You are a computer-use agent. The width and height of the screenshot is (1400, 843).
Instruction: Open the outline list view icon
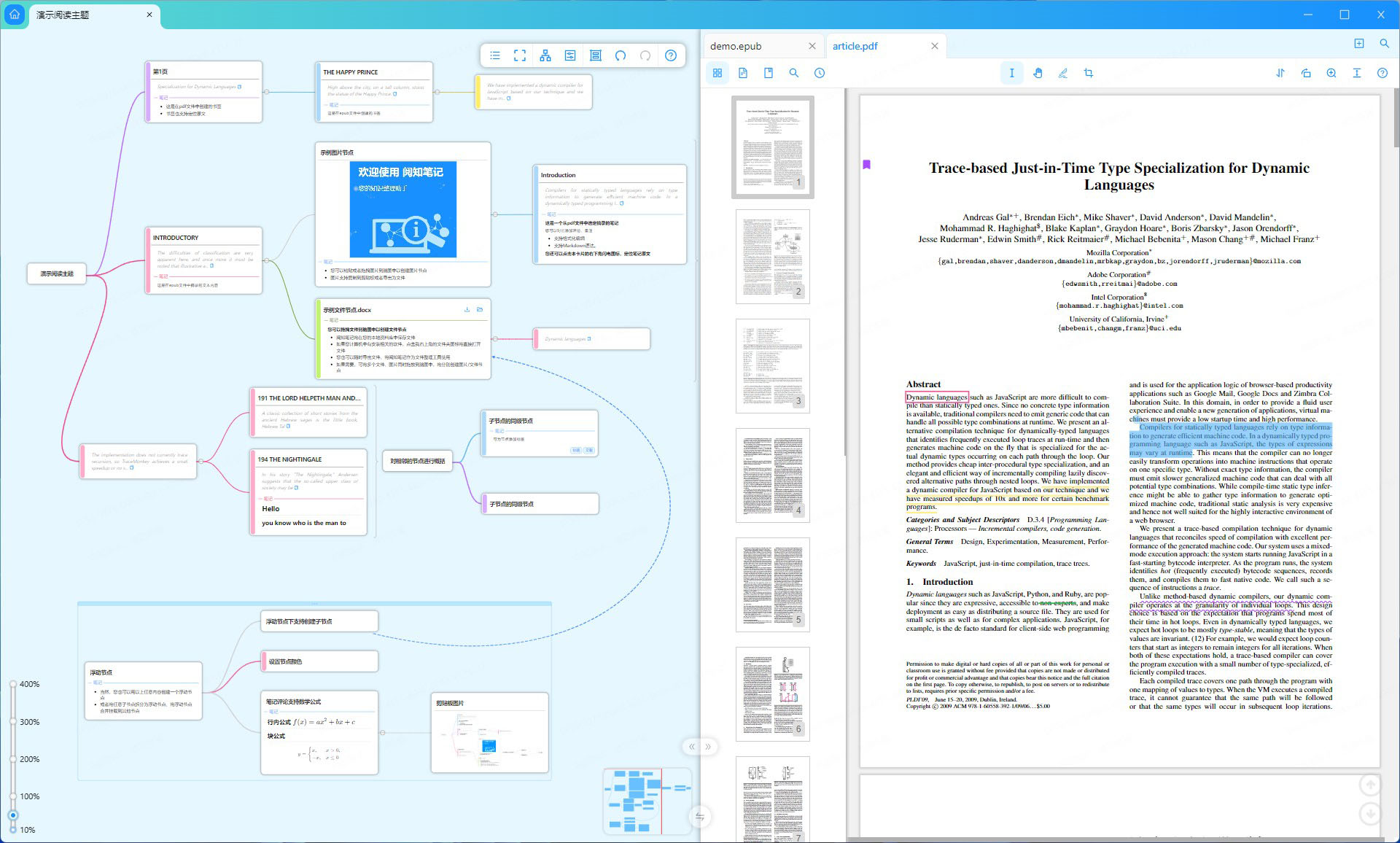(x=495, y=55)
